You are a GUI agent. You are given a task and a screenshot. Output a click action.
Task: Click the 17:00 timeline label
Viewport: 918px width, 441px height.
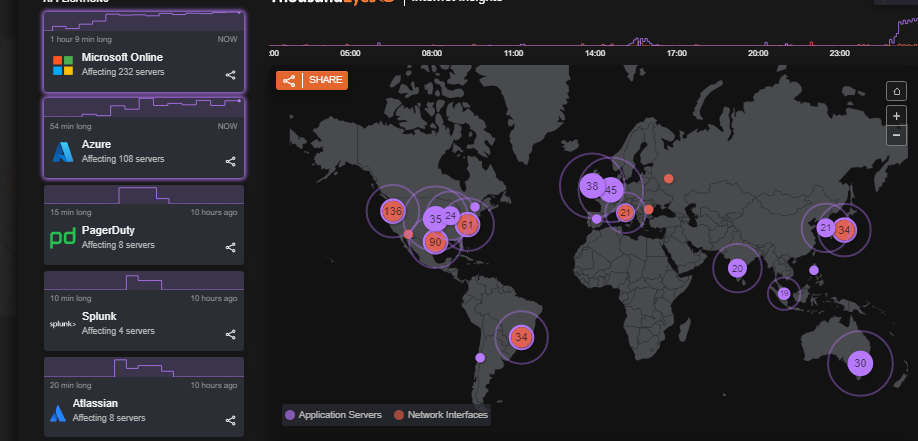tap(676, 53)
